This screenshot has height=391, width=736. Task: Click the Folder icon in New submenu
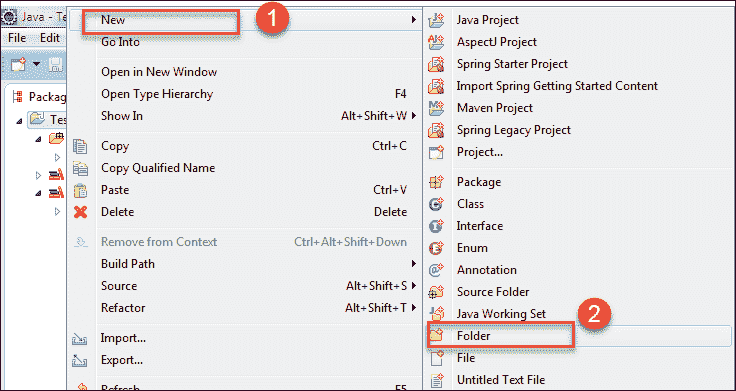[x=437, y=336]
